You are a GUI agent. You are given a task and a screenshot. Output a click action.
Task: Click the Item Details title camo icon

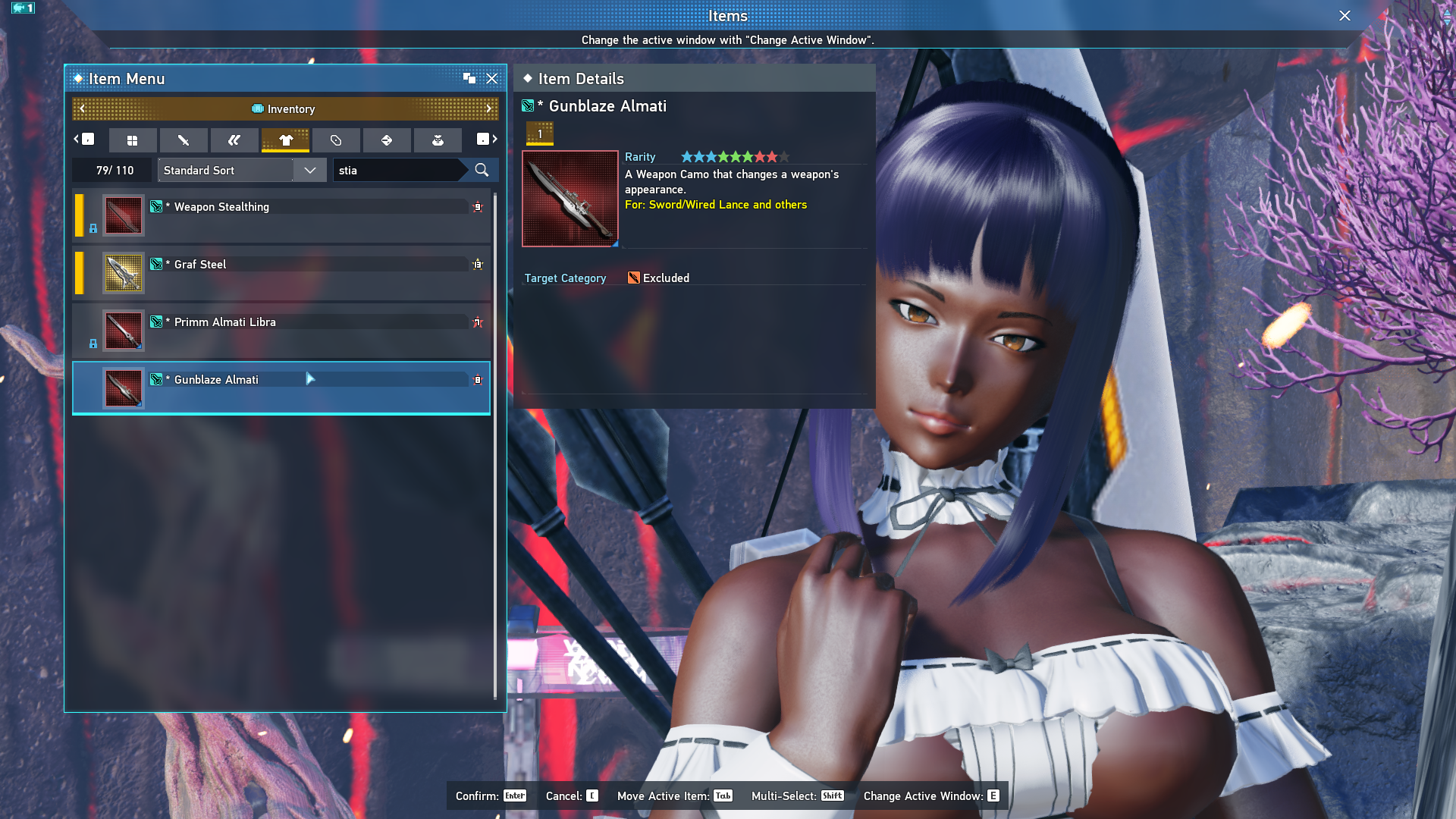(528, 106)
